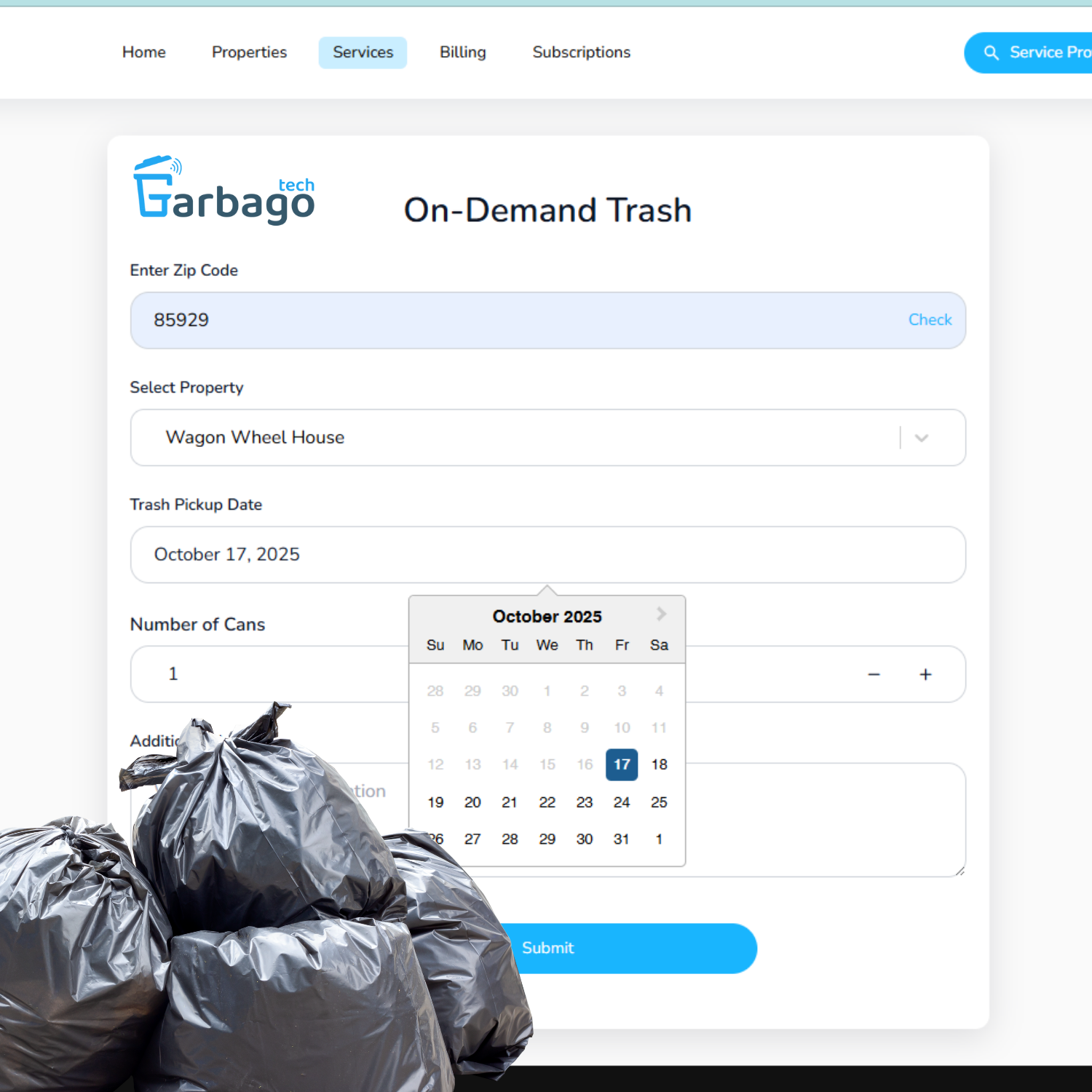Decrease number of cans with minus
The image size is (1092, 1092).
pos(874,675)
